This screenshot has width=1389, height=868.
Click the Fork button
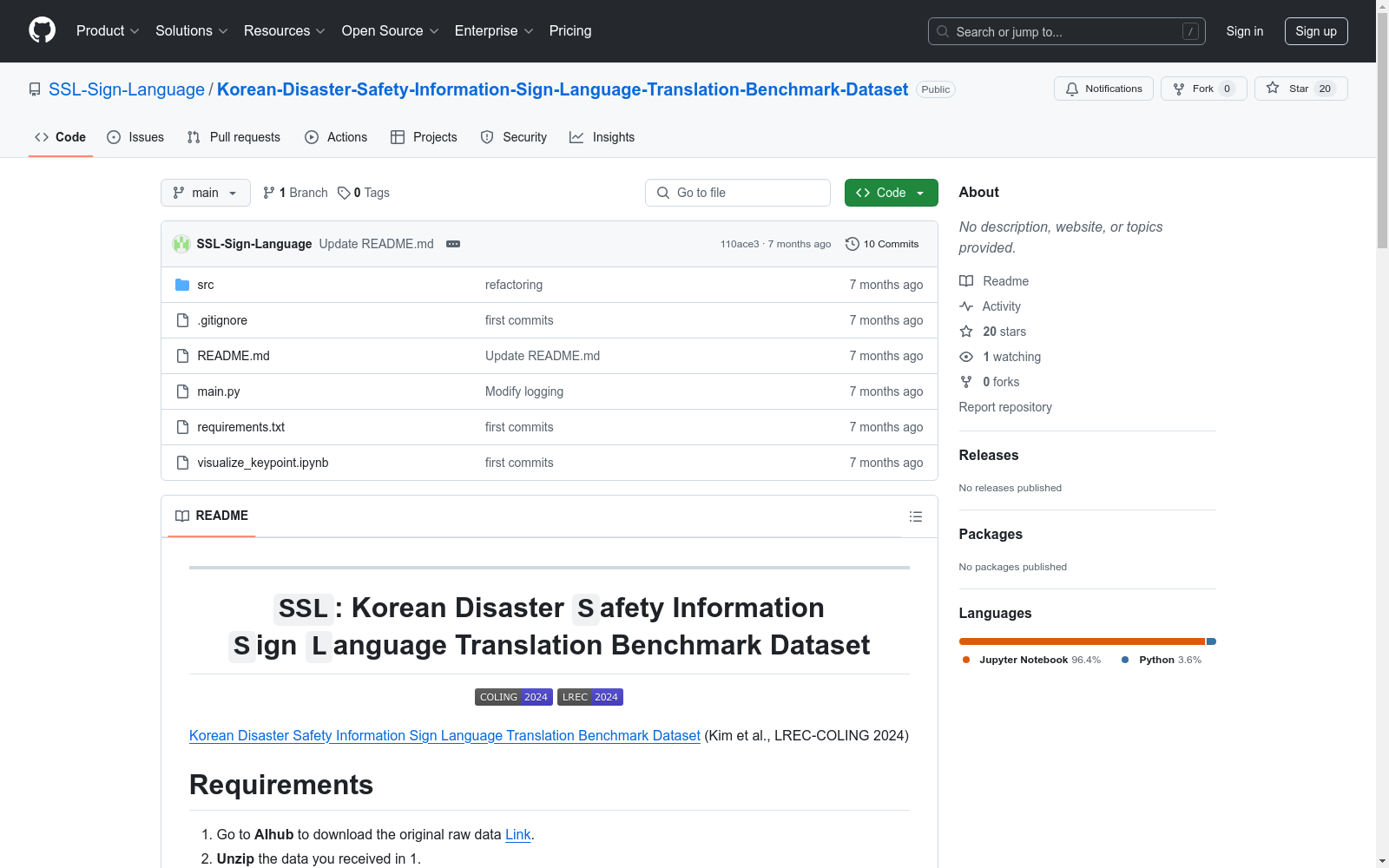[1204, 89]
